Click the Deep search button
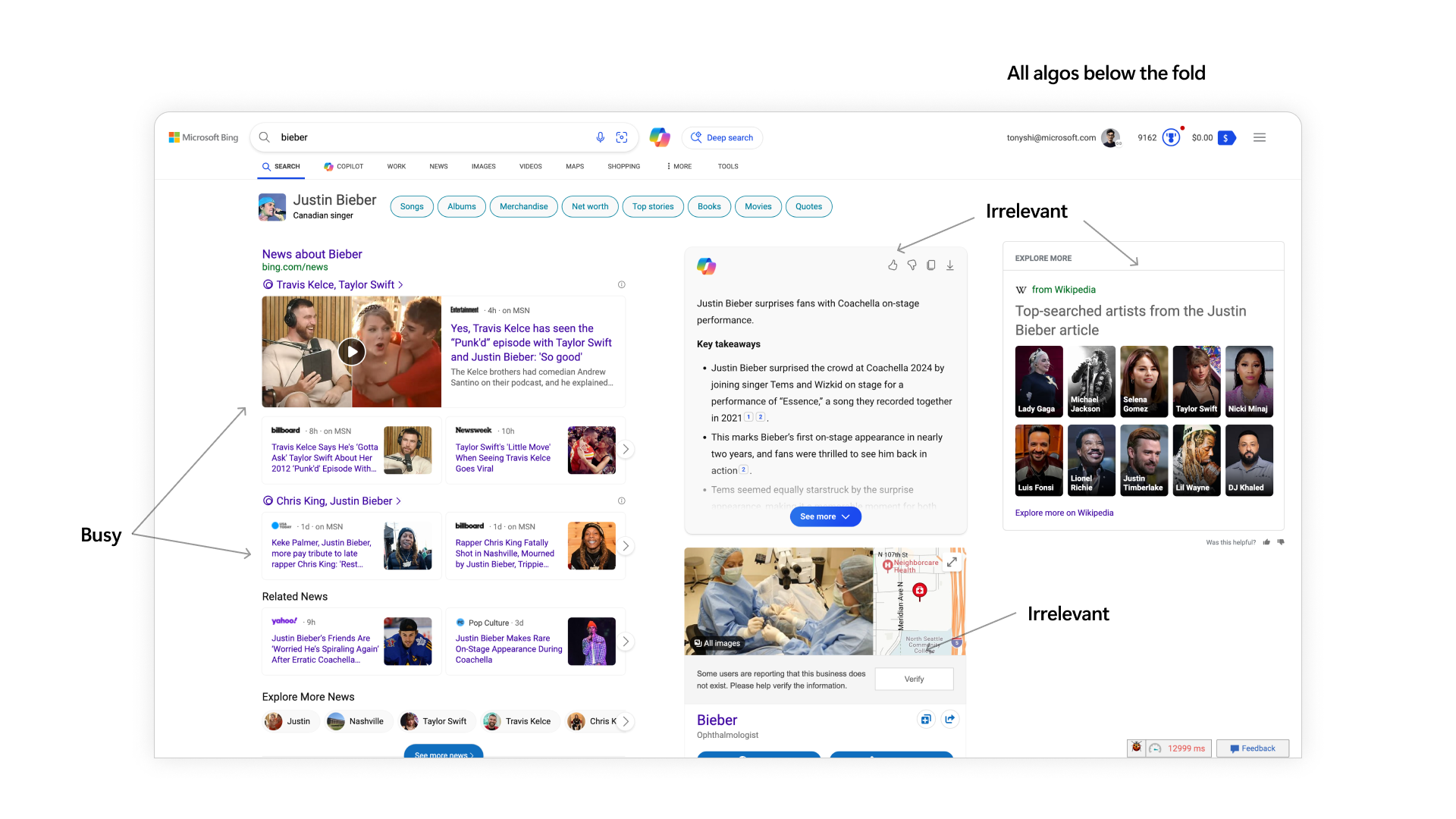The width and height of the screenshot is (1456, 819). point(722,137)
